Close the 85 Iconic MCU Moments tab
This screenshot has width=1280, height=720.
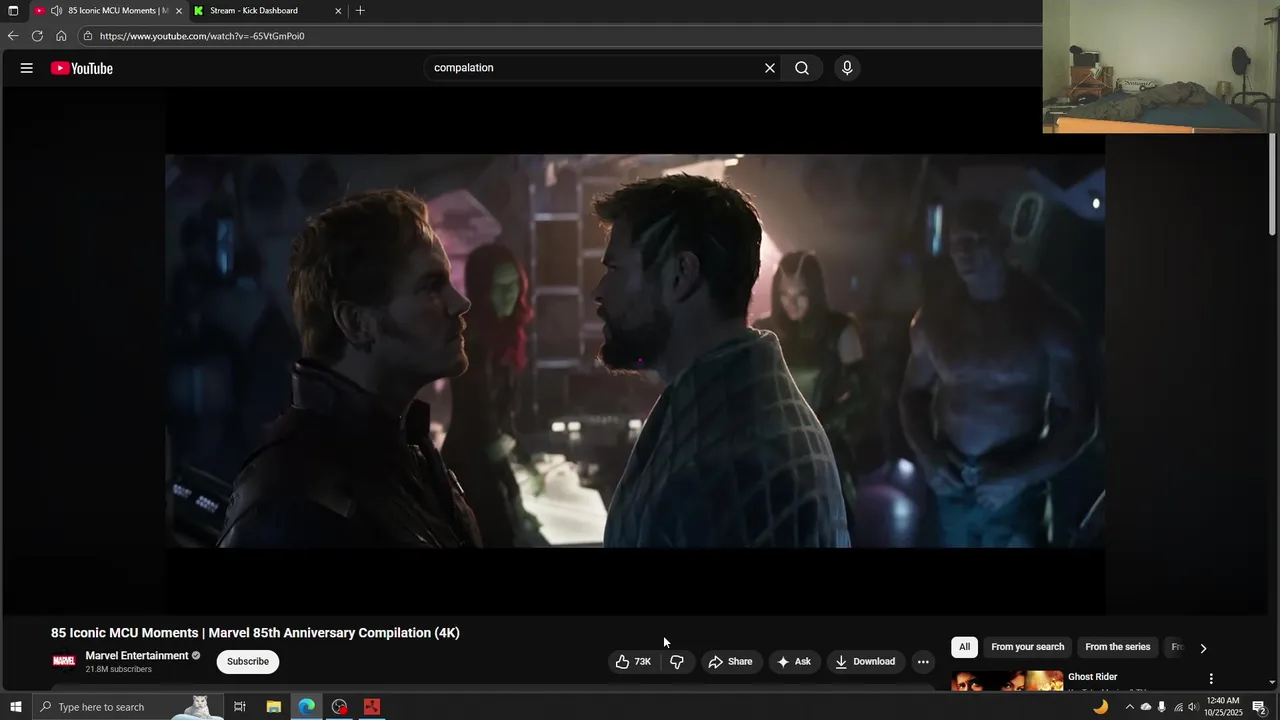(x=179, y=11)
